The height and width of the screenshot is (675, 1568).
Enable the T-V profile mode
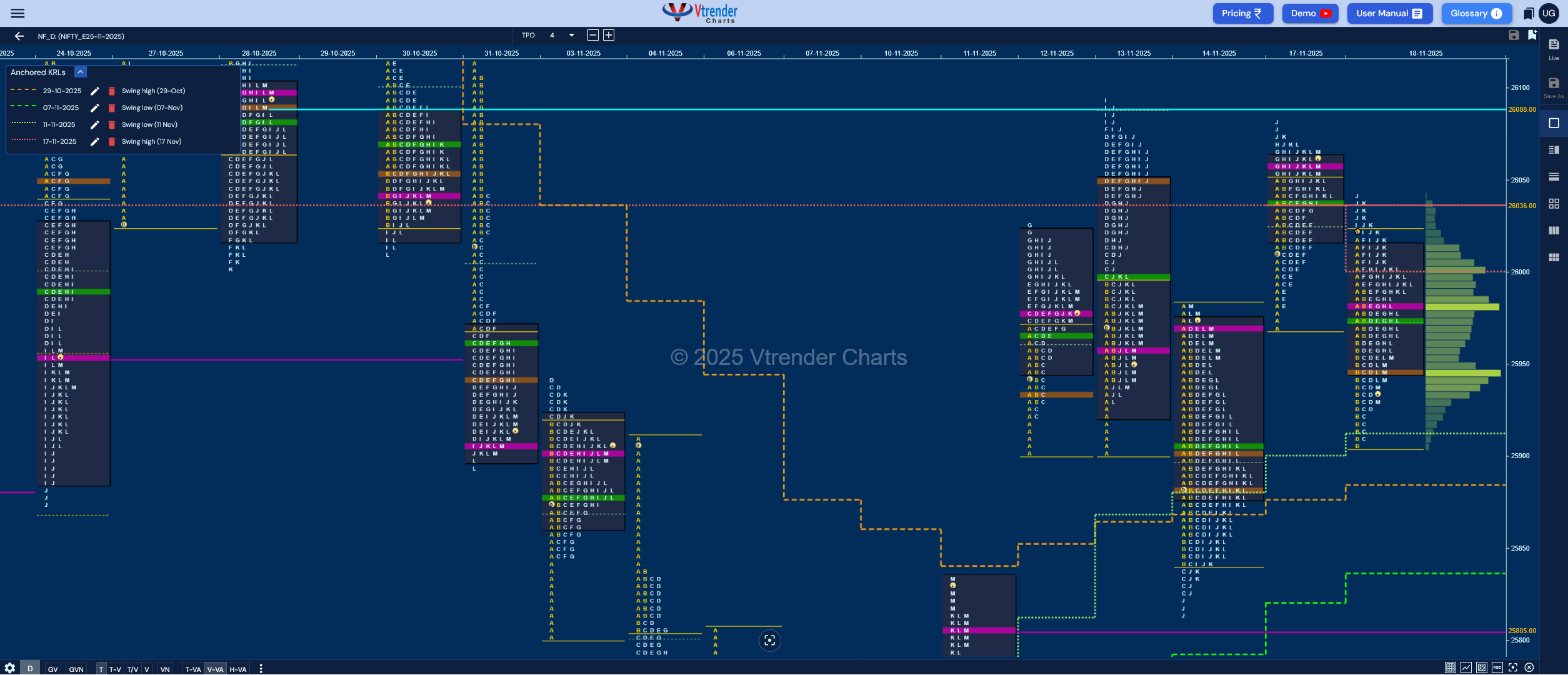pyautogui.click(x=115, y=669)
